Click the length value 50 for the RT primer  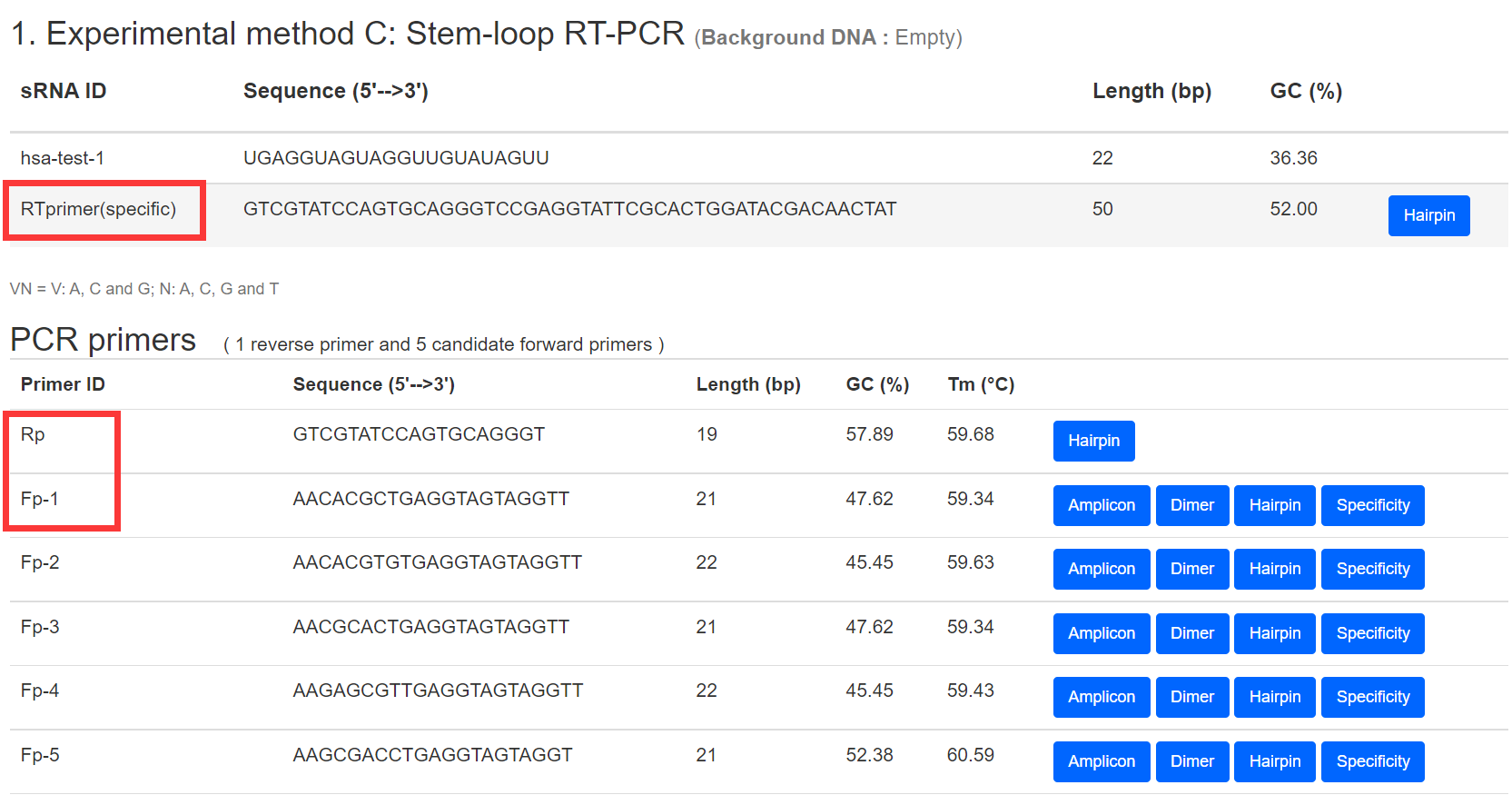[1102, 209]
